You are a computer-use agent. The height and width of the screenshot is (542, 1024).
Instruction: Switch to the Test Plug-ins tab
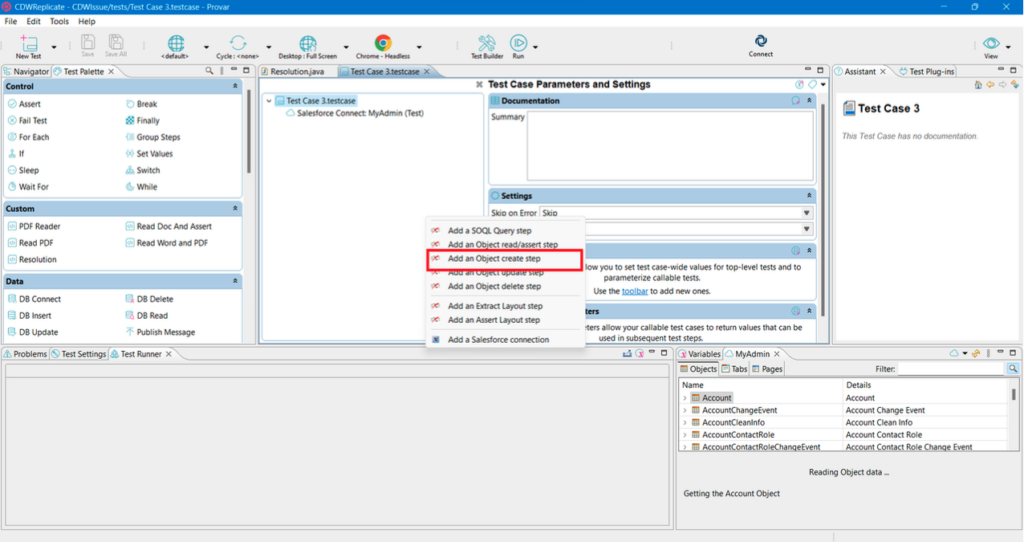927,71
